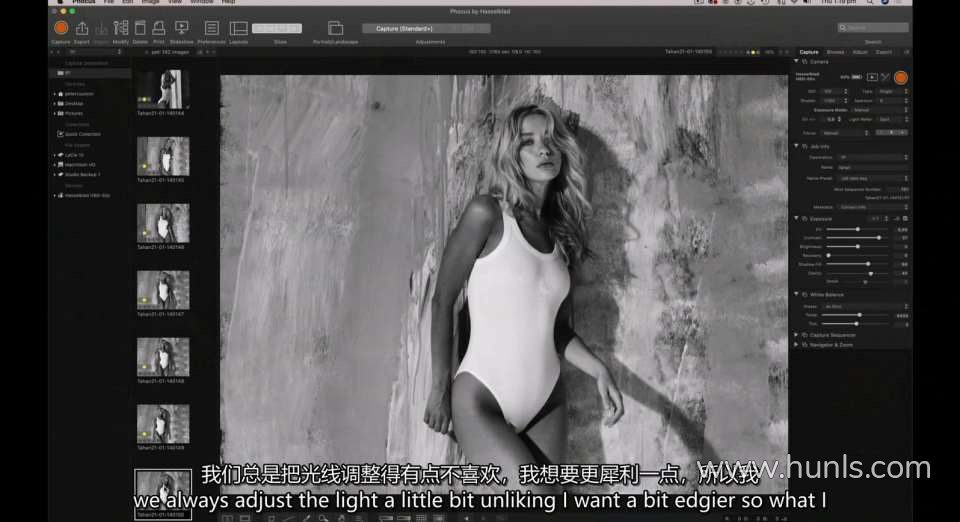Click the Apple menu icon

[59, 2]
